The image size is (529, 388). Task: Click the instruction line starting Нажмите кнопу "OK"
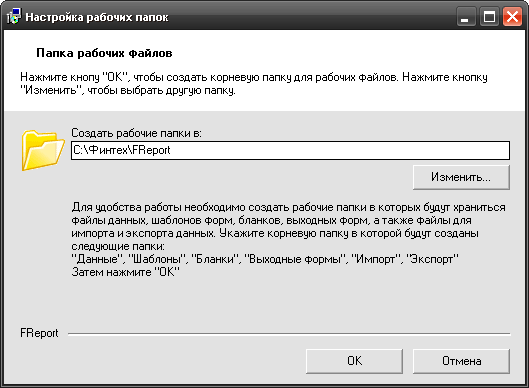click(254, 77)
